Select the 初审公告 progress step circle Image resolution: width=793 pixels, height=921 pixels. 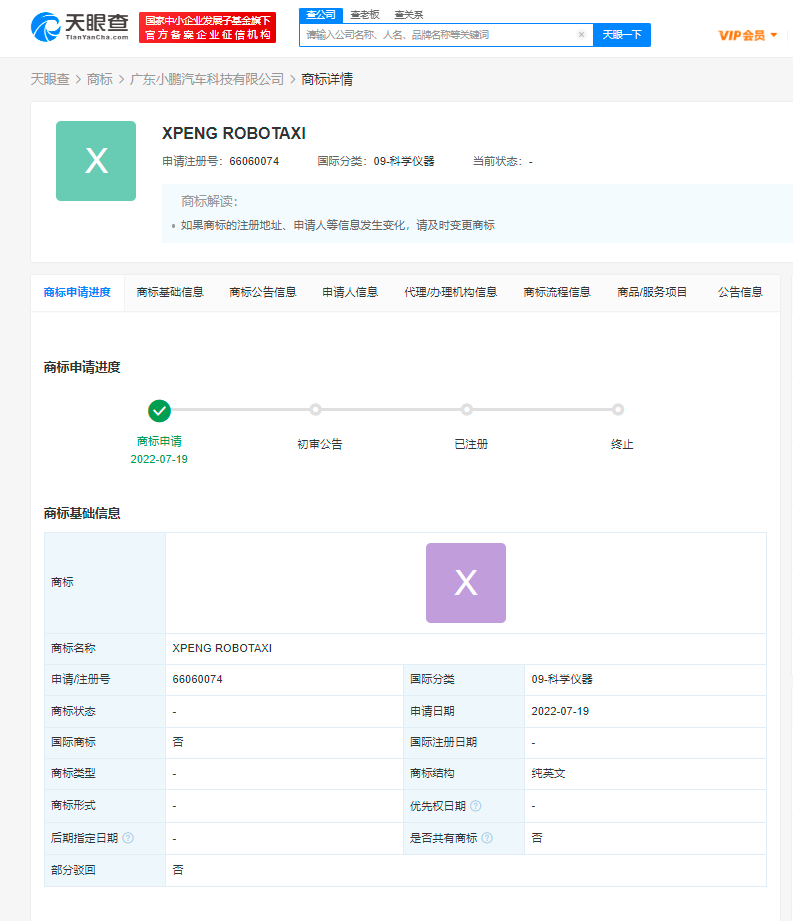[315, 409]
